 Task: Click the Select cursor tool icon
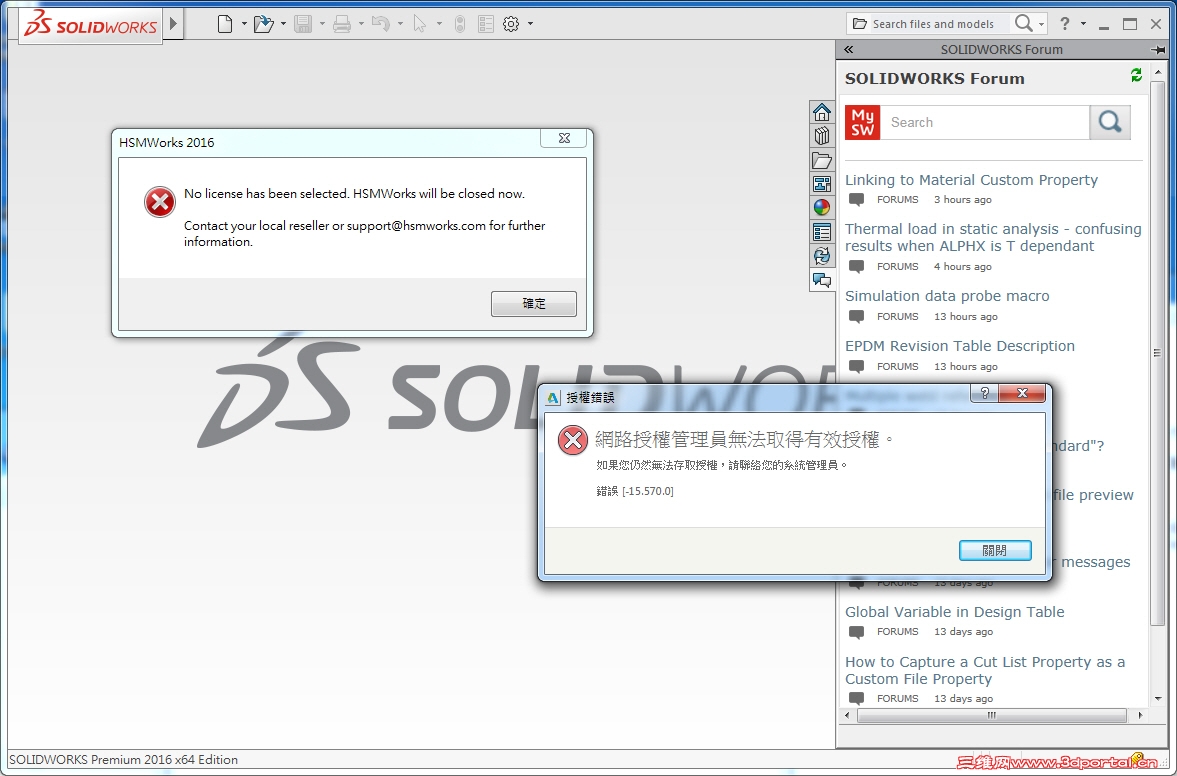click(x=420, y=24)
